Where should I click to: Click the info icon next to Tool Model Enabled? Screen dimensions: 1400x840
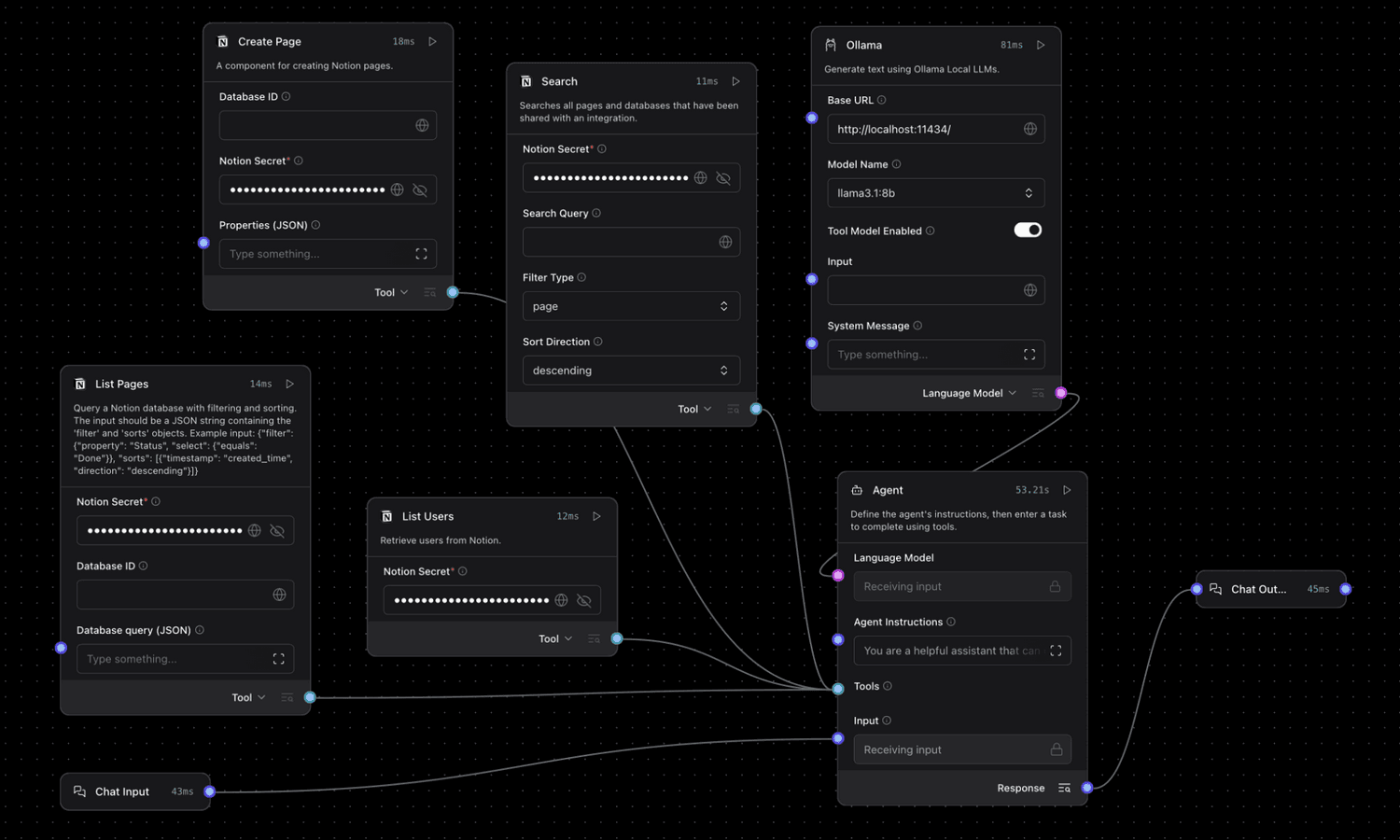(931, 231)
